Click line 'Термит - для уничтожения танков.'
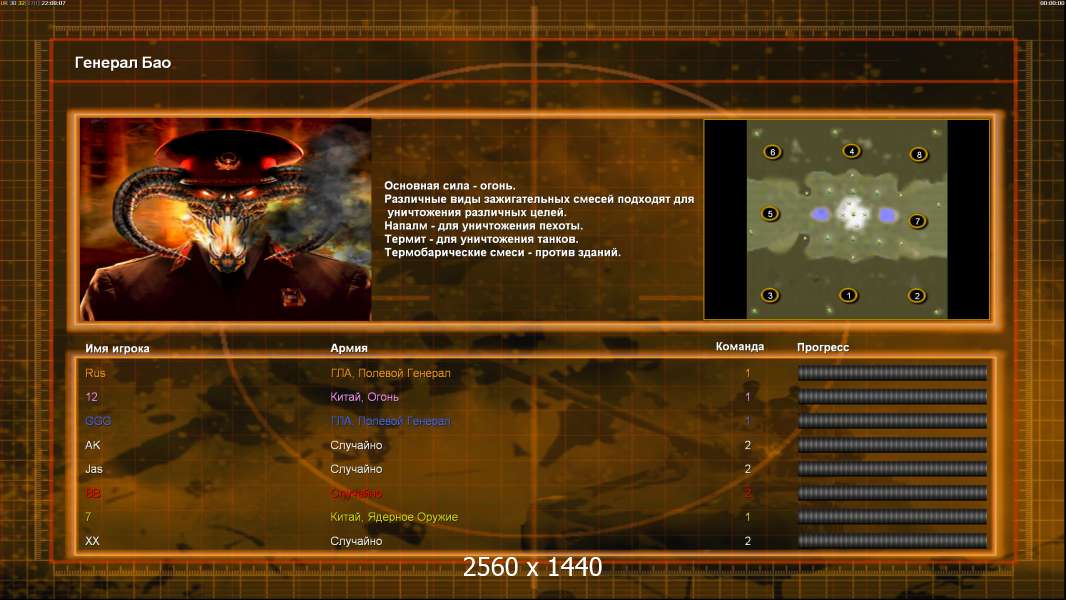 pos(481,239)
